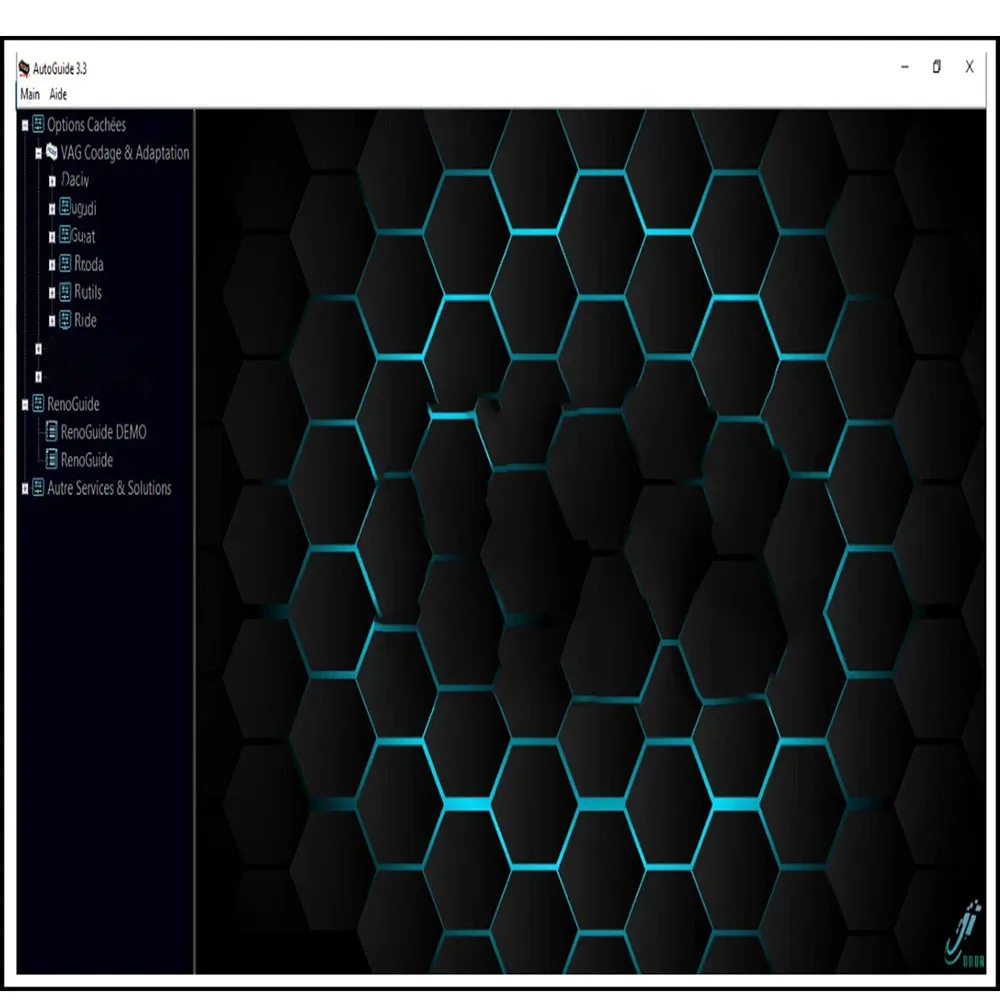Select the Options Cachées label

[86, 124]
